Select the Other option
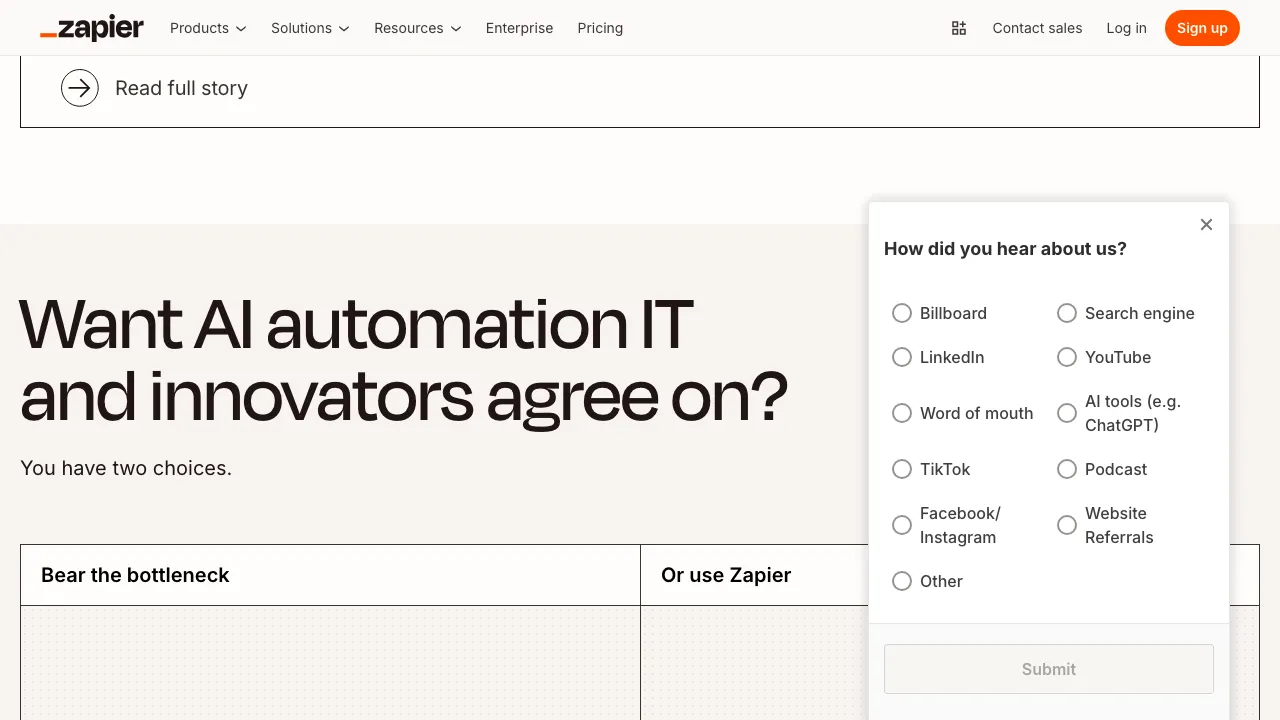The height and width of the screenshot is (720, 1280). coord(902,581)
